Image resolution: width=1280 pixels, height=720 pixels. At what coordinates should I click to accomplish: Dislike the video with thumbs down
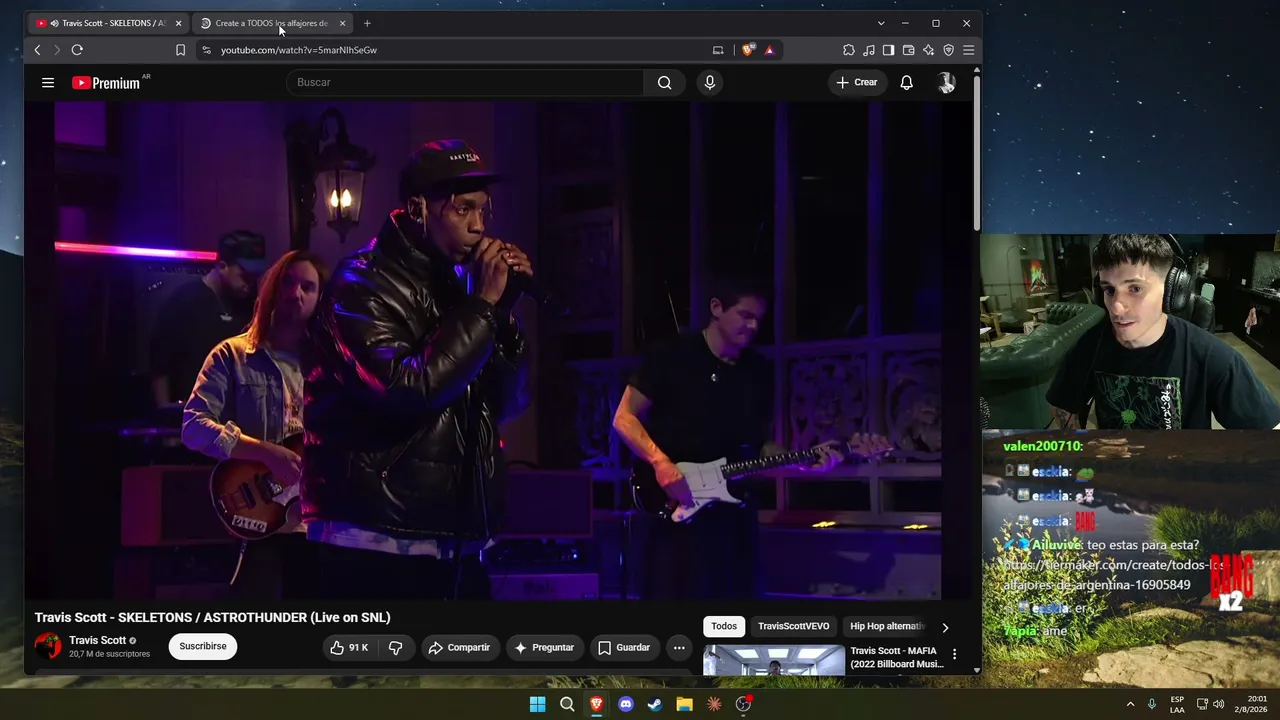pyautogui.click(x=396, y=648)
